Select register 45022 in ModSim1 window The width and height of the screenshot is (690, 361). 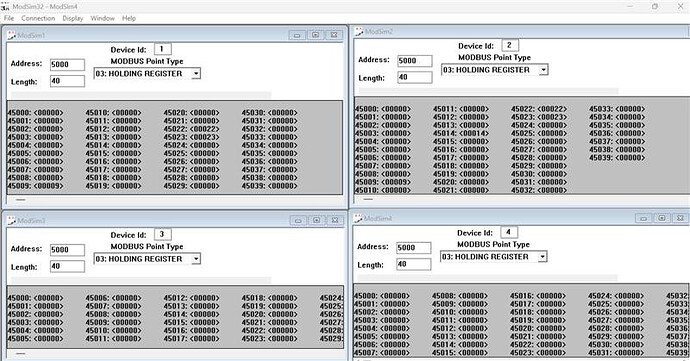pyautogui.click(x=191, y=129)
